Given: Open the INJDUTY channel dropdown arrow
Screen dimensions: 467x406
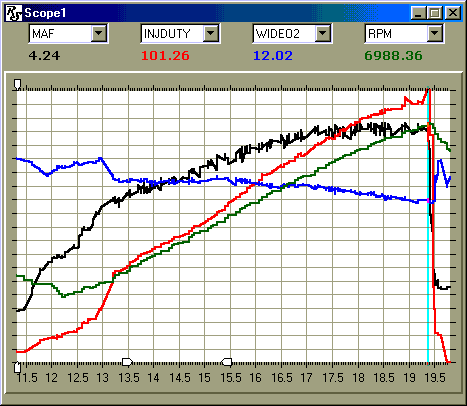Looking at the screenshot, I should tap(211, 33).
